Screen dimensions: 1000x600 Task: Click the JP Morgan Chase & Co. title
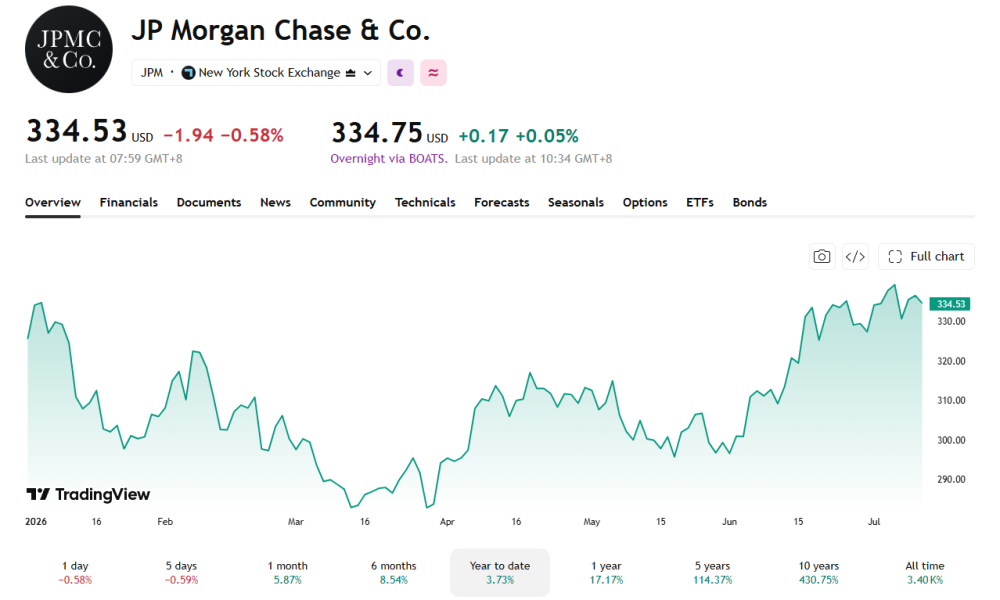(x=281, y=31)
